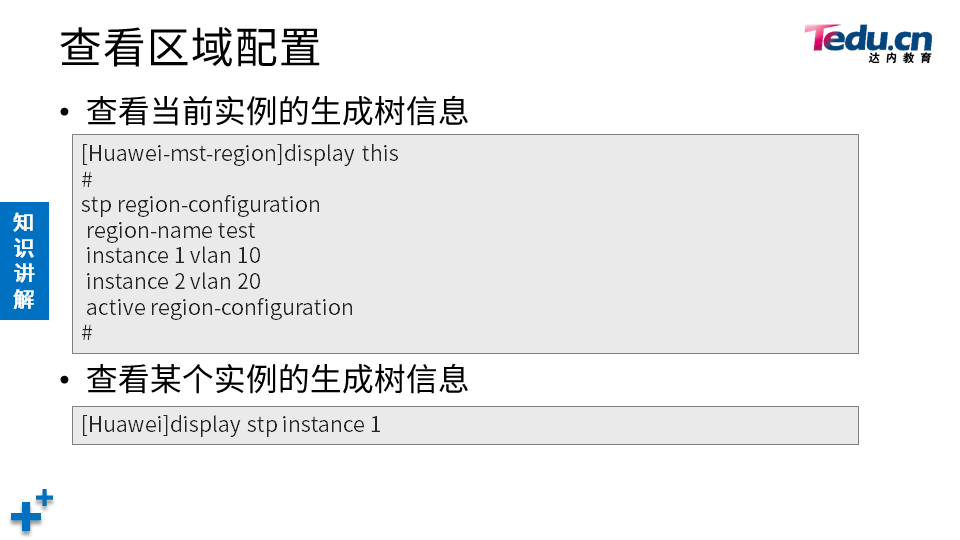This screenshot has height=540, width=960.
Task: Select the 知识讲解 side tab
Action: click(x=24, y=261)
